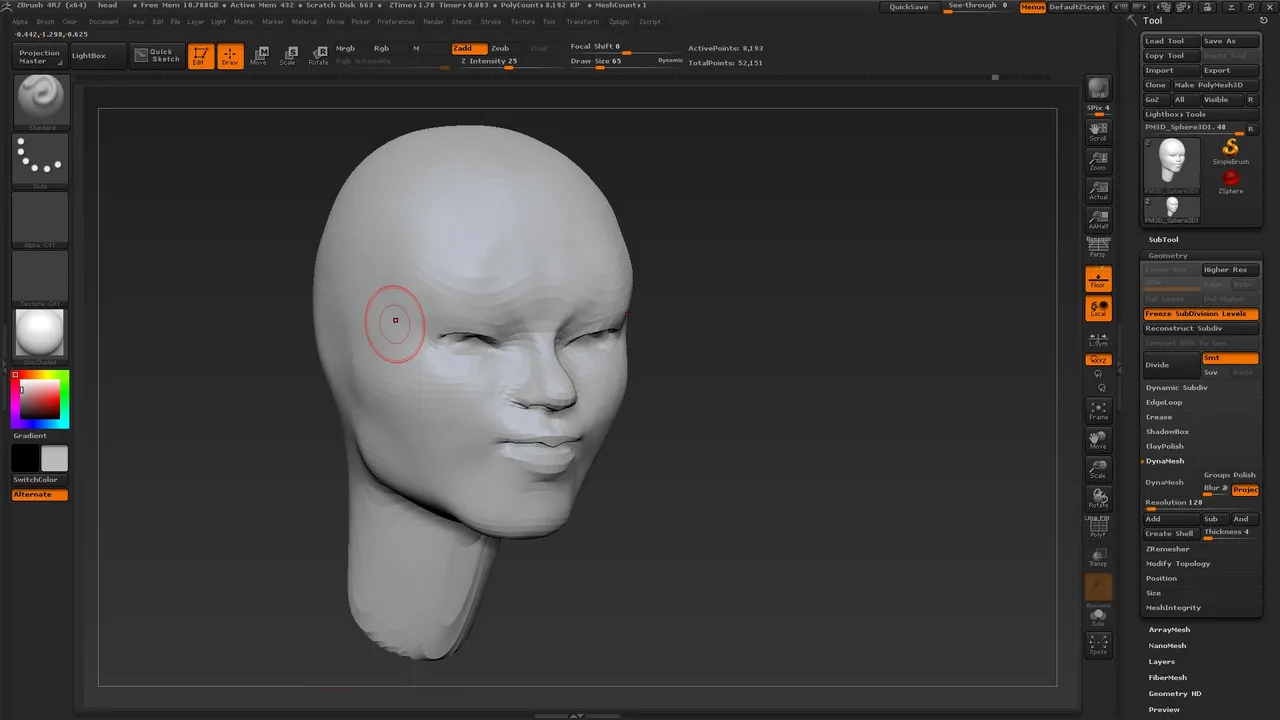Open the Alpha Off selector
Viewport: 1280px width, 720px height.
(x=41, y=220)
